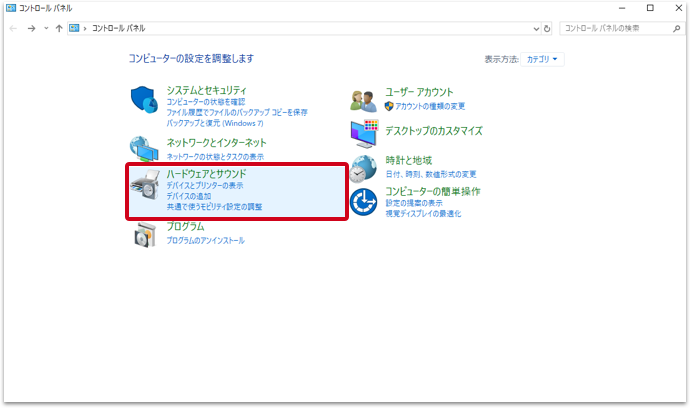The height and width of the screenshot is (408, 690).
Task: Click the forward arrow navigation button
Action: click(31, 29)
